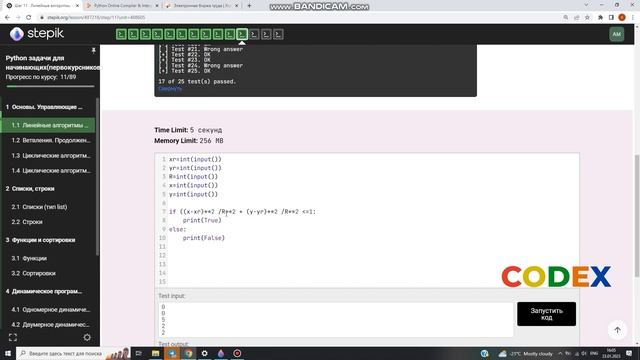Click the address bar URL
640x360 pixels.
96,18
